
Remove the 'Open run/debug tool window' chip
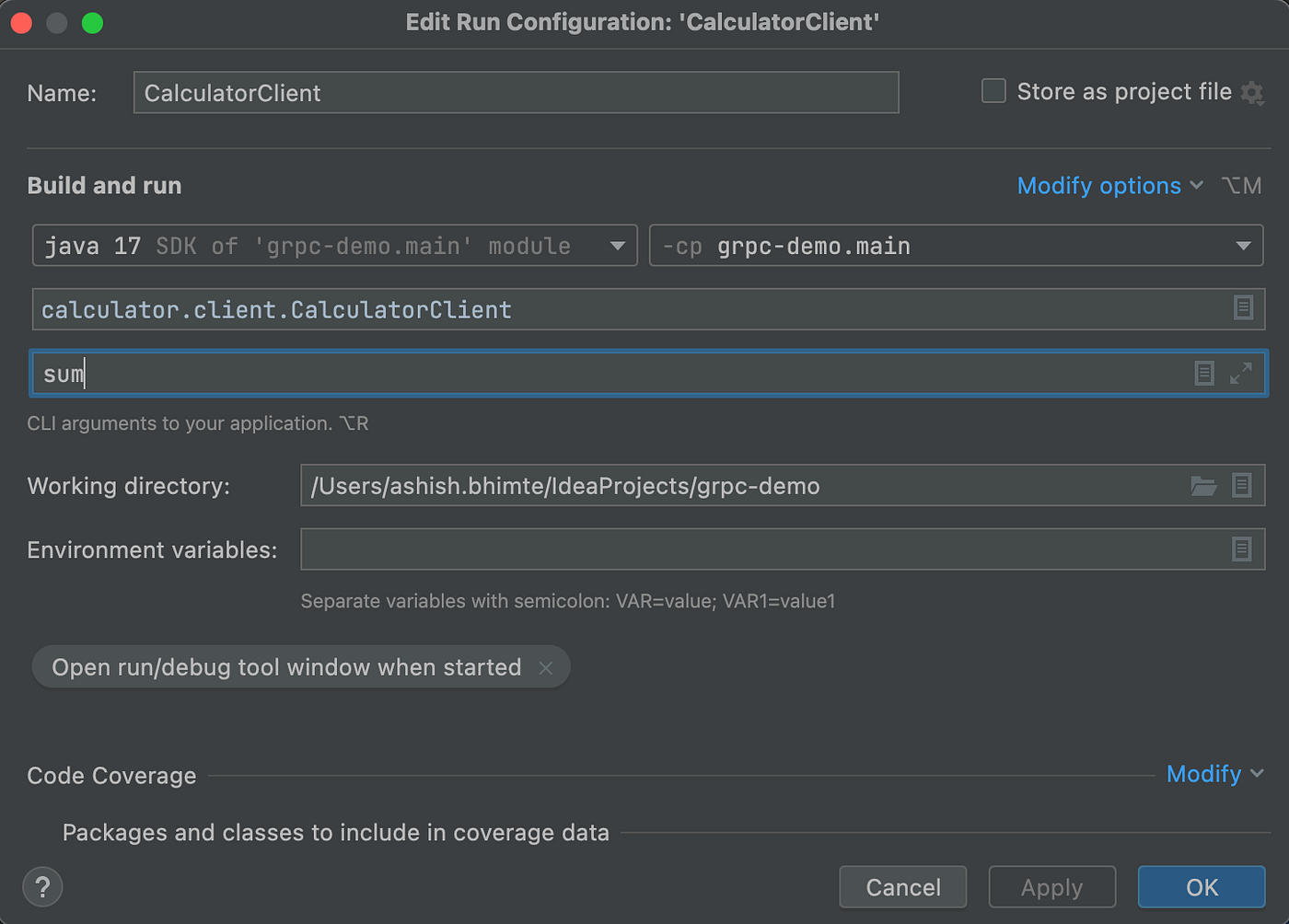click(546, 668)
